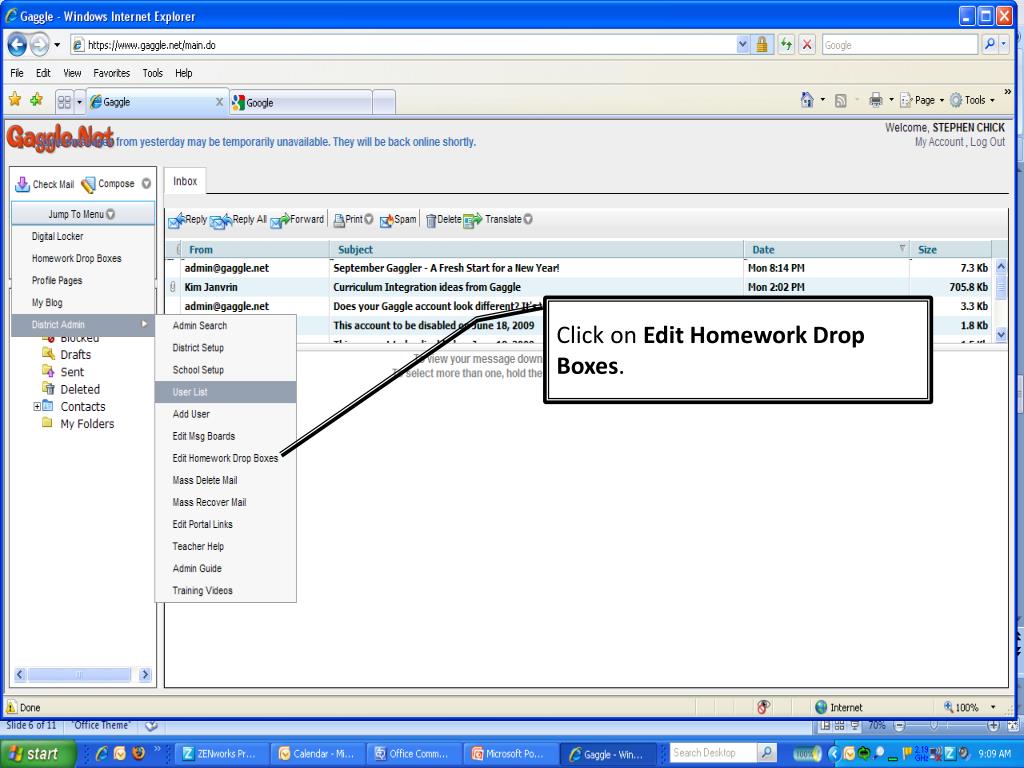Screen dimensions: 1024x768
Task: Click the browser Forward arrow button
Action: tap(39, 45)
